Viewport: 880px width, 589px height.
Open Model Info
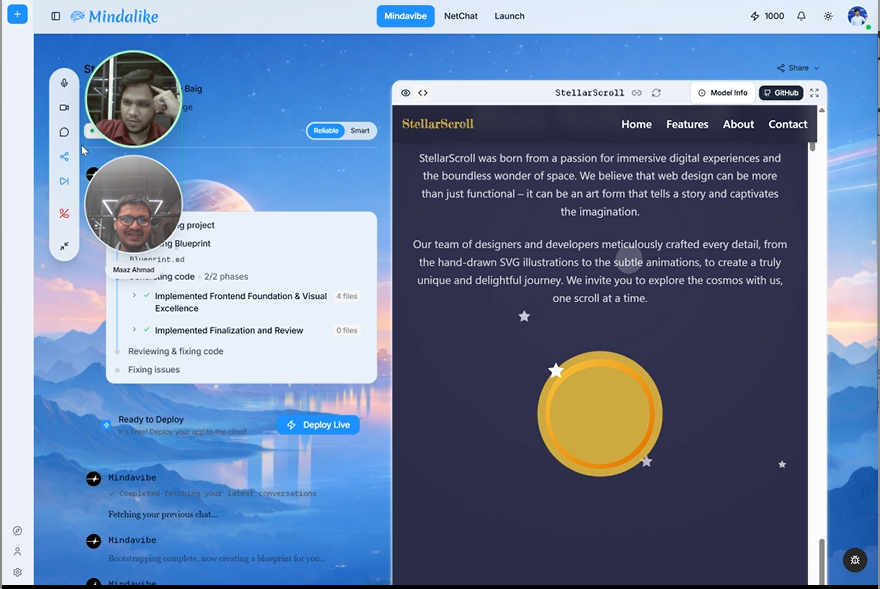(x=723, y=93)
